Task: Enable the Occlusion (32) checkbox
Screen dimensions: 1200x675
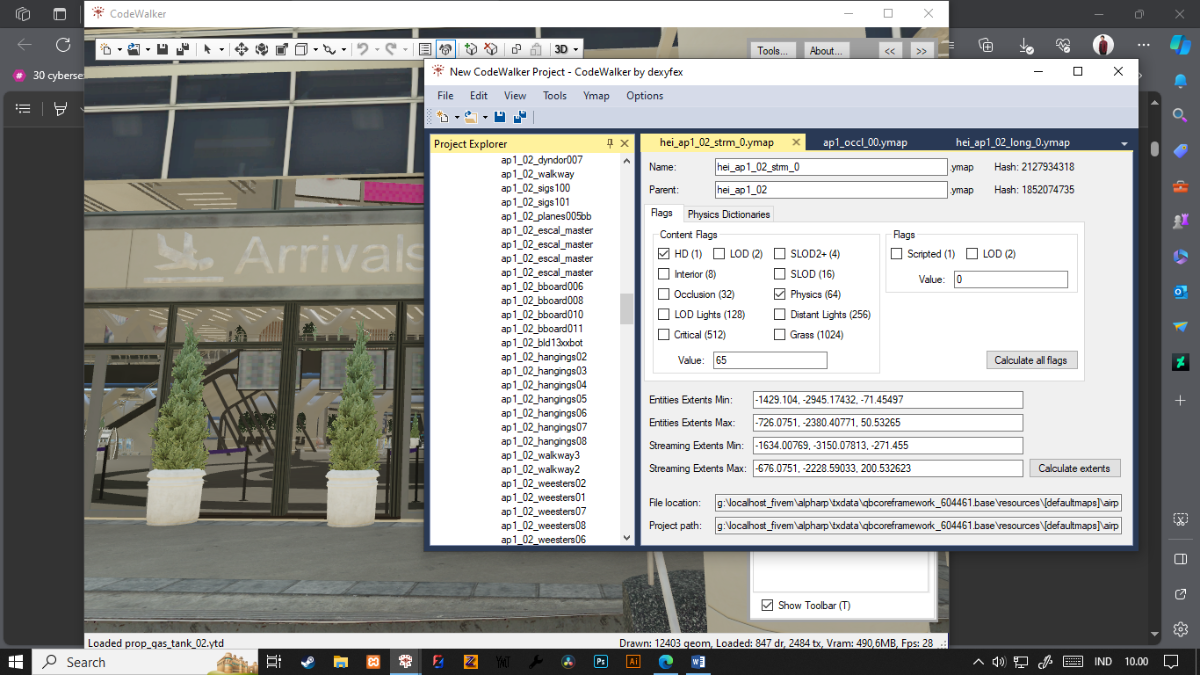Action: point(664,294)
